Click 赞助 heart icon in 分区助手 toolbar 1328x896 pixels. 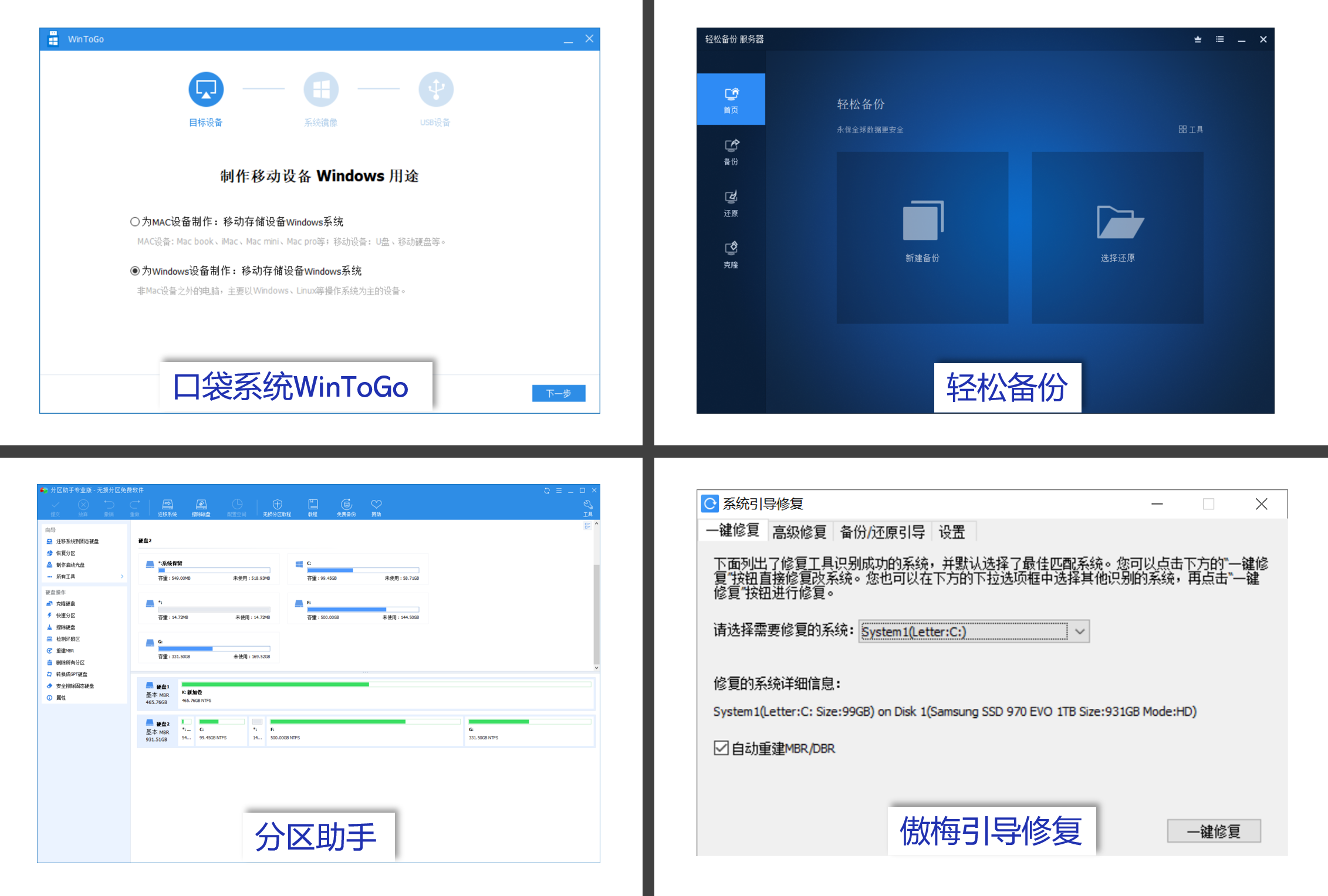(376, 508)
